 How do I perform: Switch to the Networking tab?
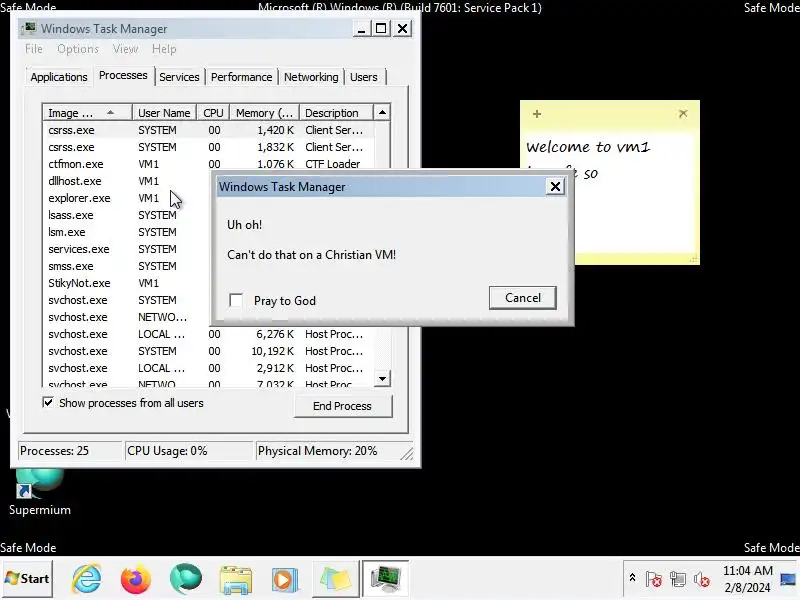pos(311,77)
